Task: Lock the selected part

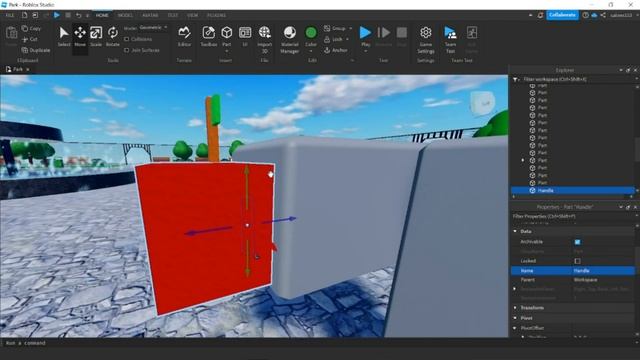Action: pos(333,39)
